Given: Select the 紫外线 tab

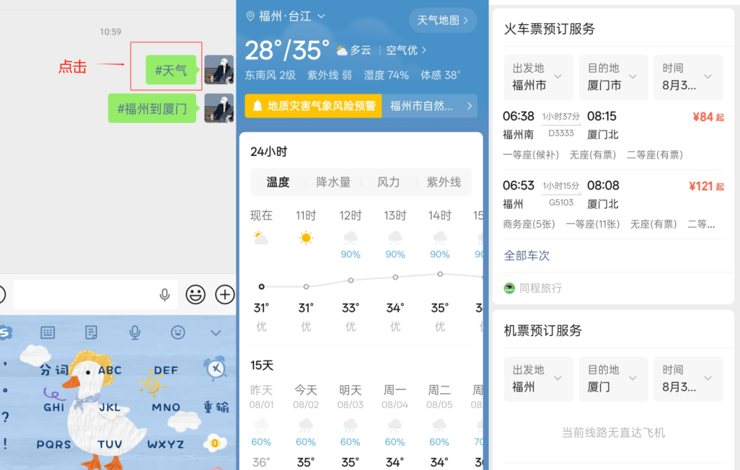Looking at the screenshot, I should click(x=443, y=182).
